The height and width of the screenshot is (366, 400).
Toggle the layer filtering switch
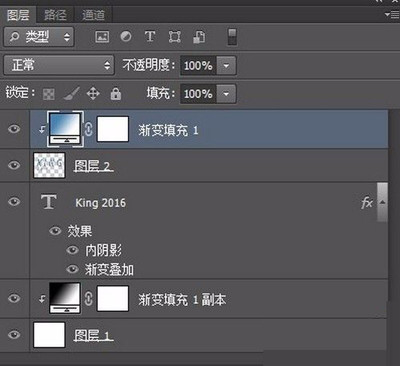[x=232, y=37]
